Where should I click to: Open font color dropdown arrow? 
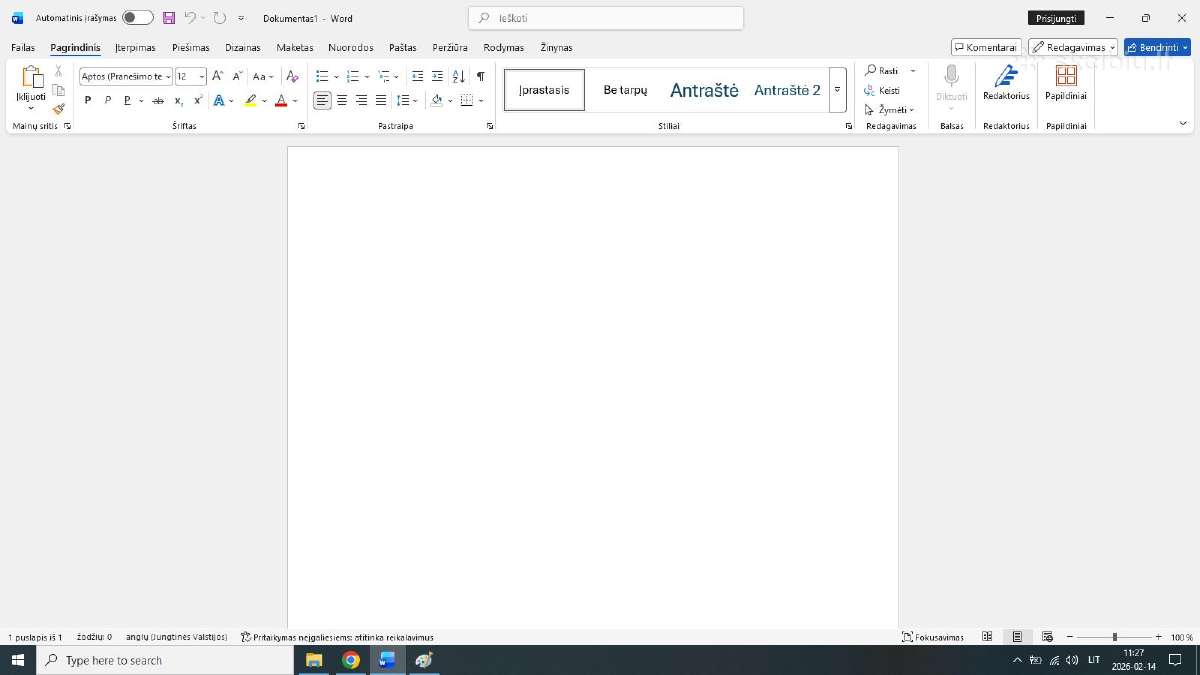(295, 101)
